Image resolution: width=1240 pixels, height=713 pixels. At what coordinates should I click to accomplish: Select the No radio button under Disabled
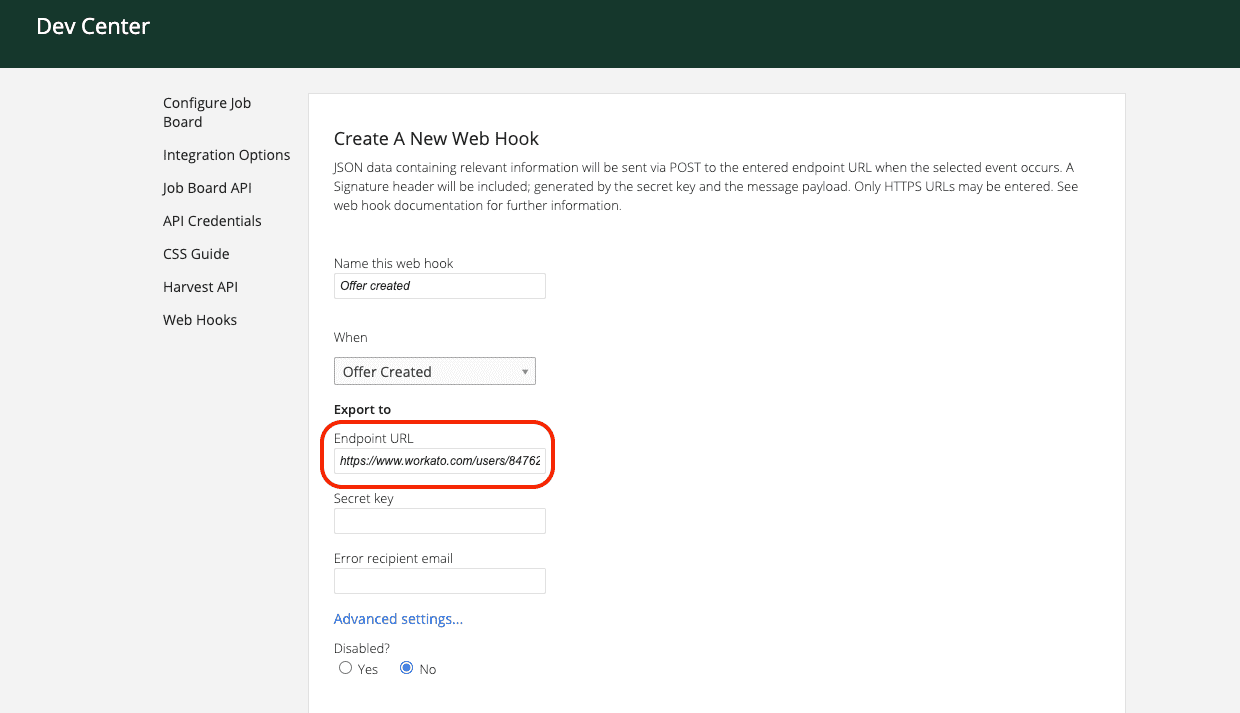[404, 667]
